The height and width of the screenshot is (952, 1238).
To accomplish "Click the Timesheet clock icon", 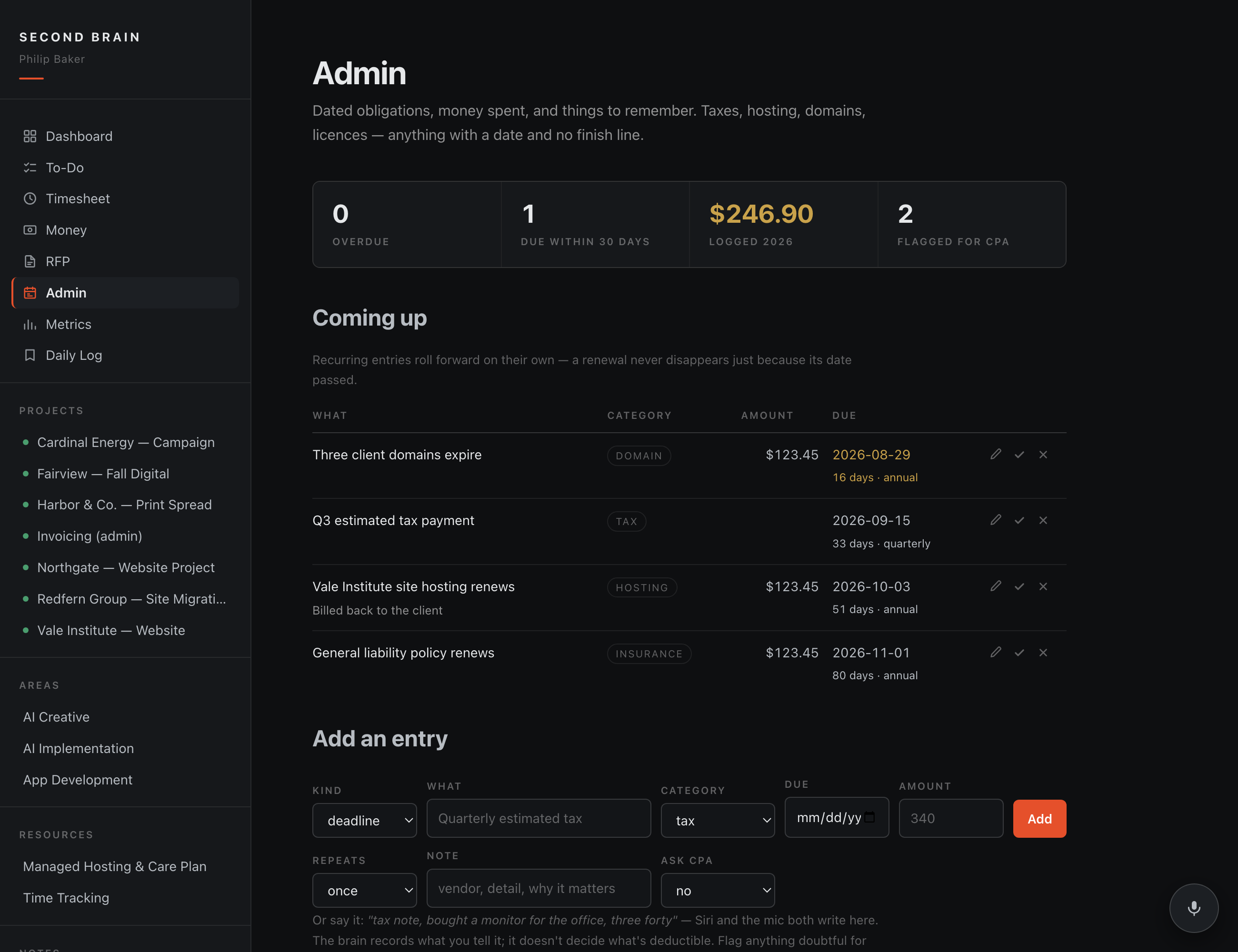I will click(30, 199).
